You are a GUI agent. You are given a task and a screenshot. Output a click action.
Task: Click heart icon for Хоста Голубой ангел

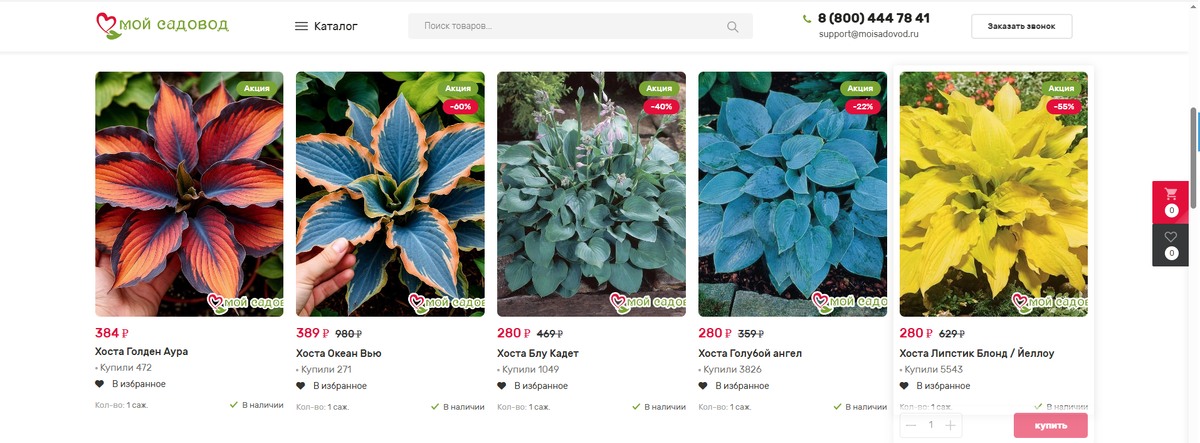[703, 385]
